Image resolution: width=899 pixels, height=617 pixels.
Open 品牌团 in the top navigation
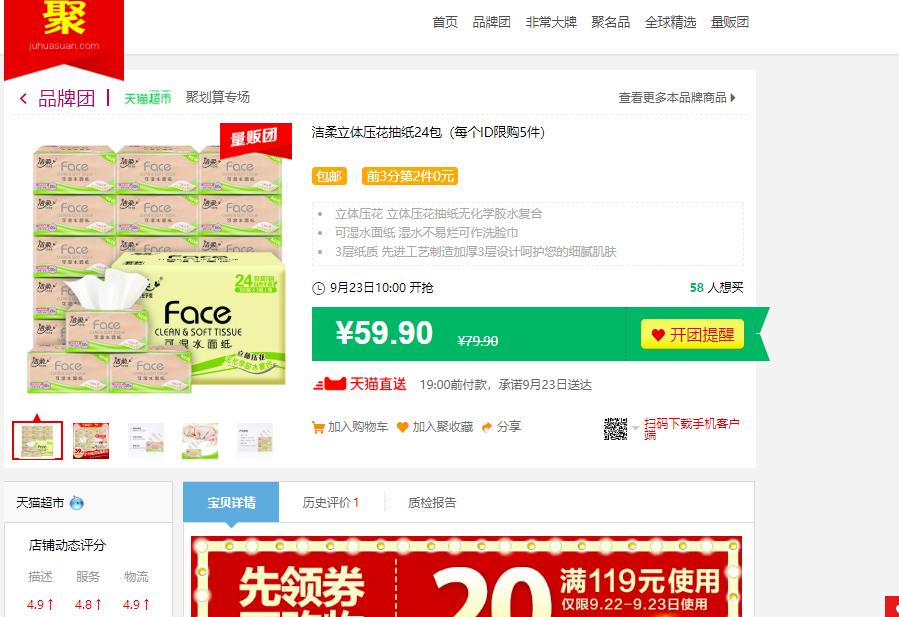[x=491, y=22]
